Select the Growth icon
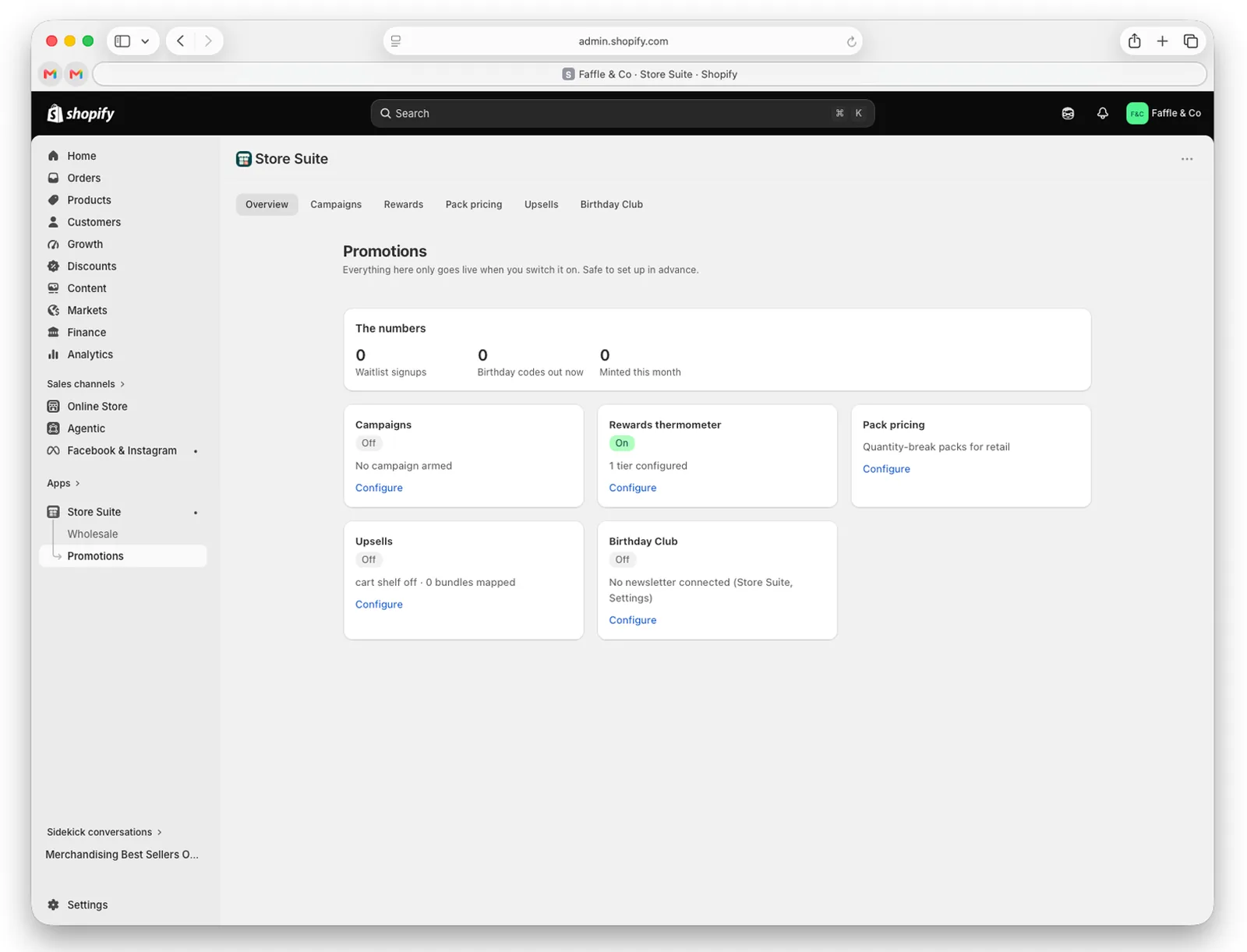 (x=53, y=244)
